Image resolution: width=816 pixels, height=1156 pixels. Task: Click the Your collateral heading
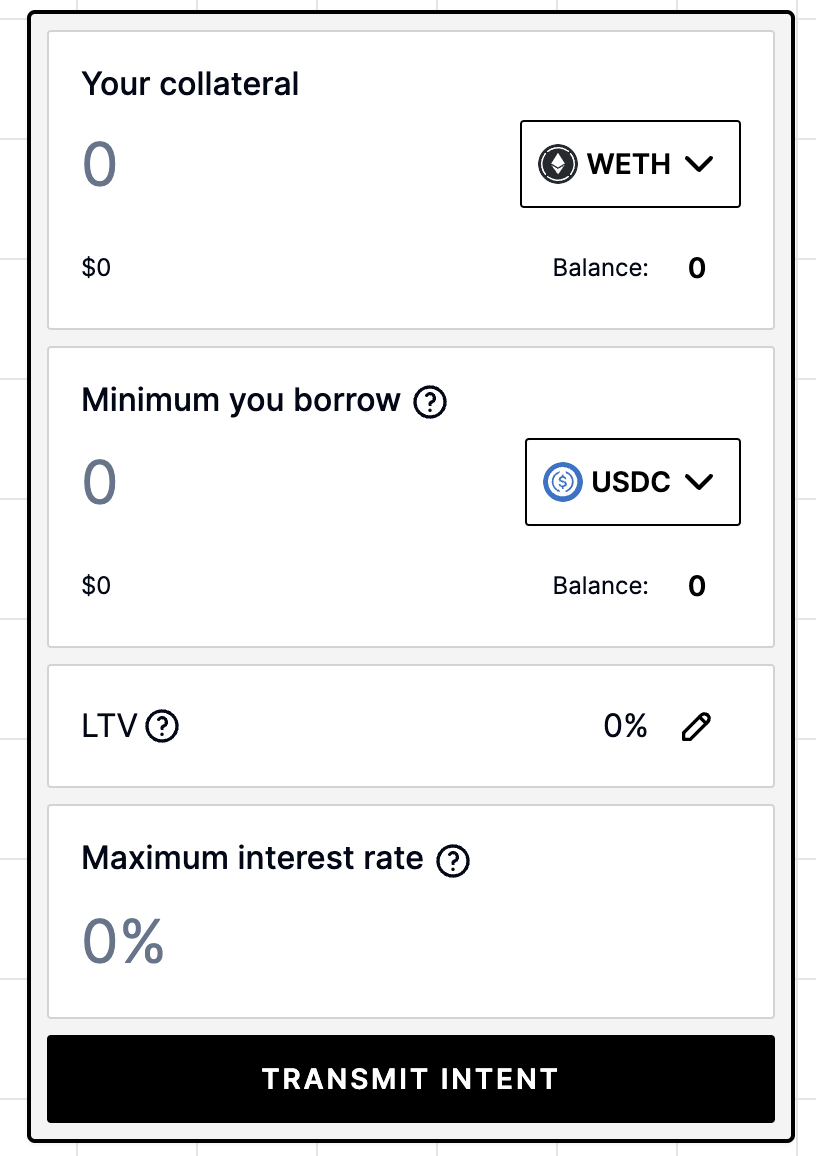(x=190, y=83)
